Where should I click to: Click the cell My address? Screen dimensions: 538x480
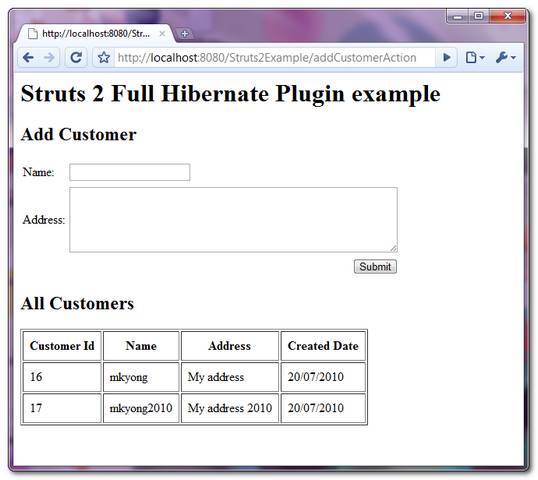tap(230, 377)
